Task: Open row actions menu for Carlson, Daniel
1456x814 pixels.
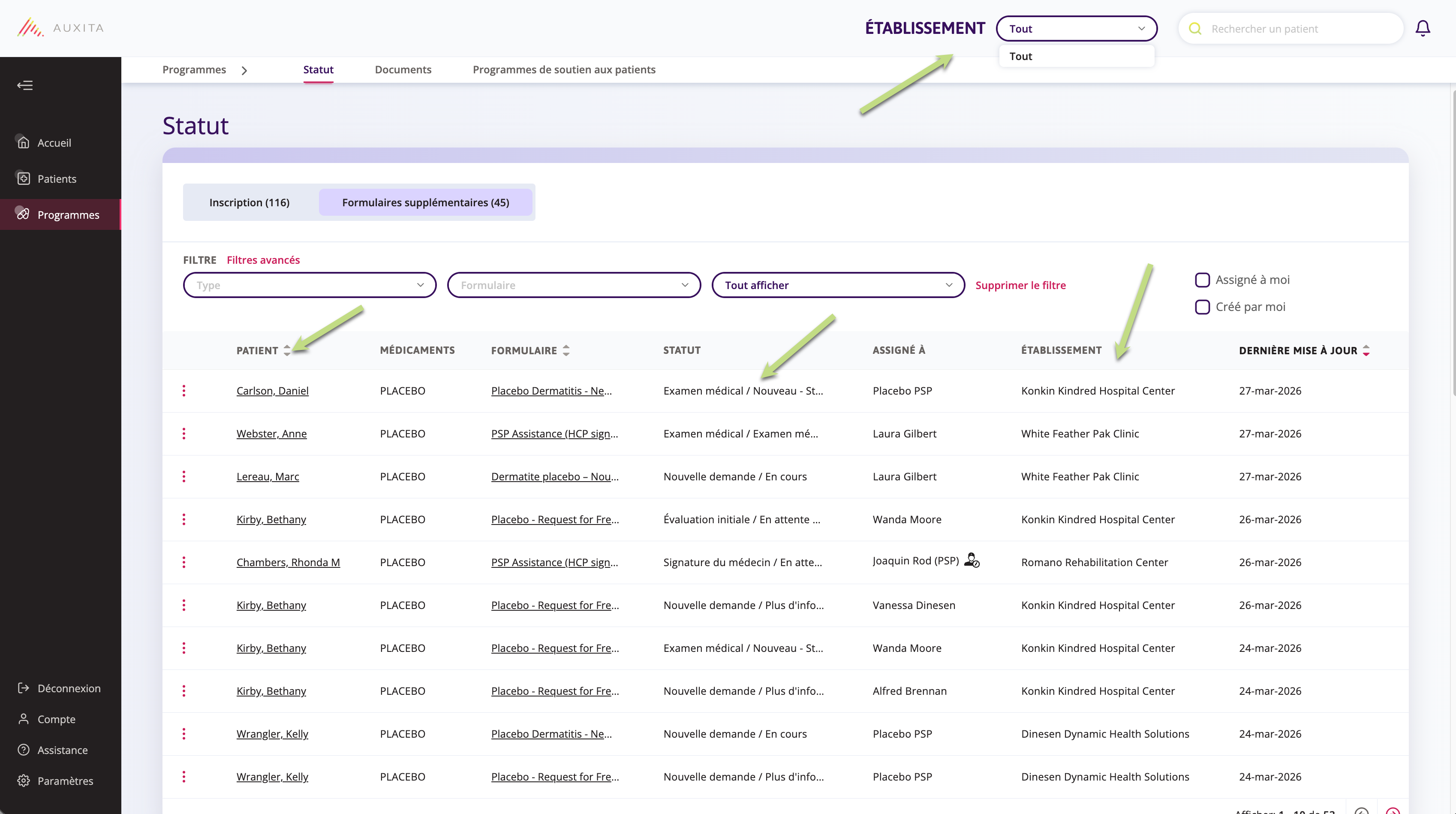Action: [184, 391]
